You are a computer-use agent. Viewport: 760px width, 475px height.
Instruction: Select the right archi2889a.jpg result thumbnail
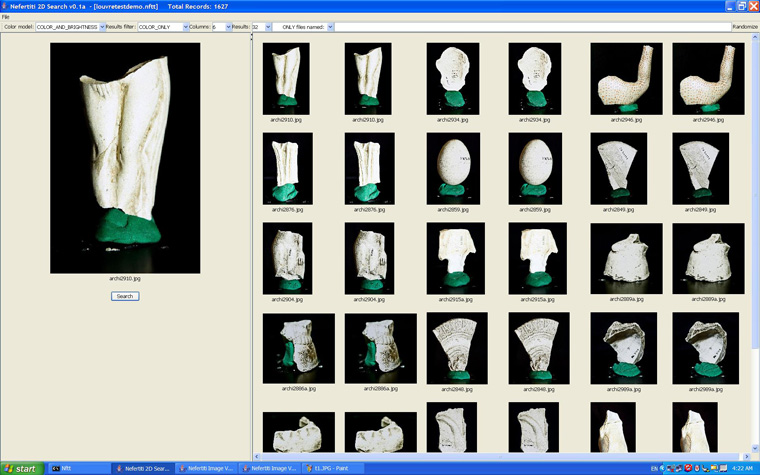tap(708, 258)
